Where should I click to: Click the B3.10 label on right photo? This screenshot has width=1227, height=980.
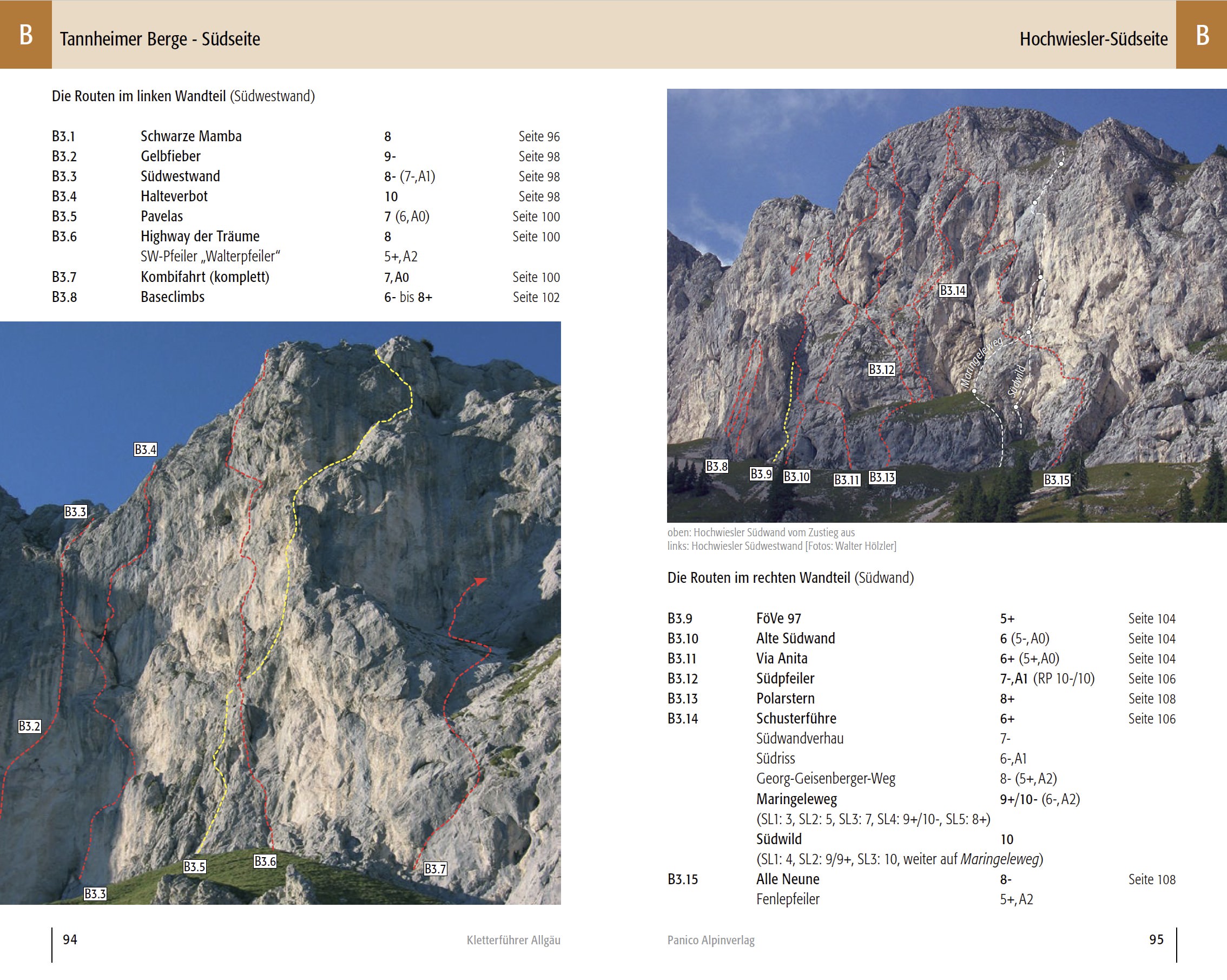797,477
